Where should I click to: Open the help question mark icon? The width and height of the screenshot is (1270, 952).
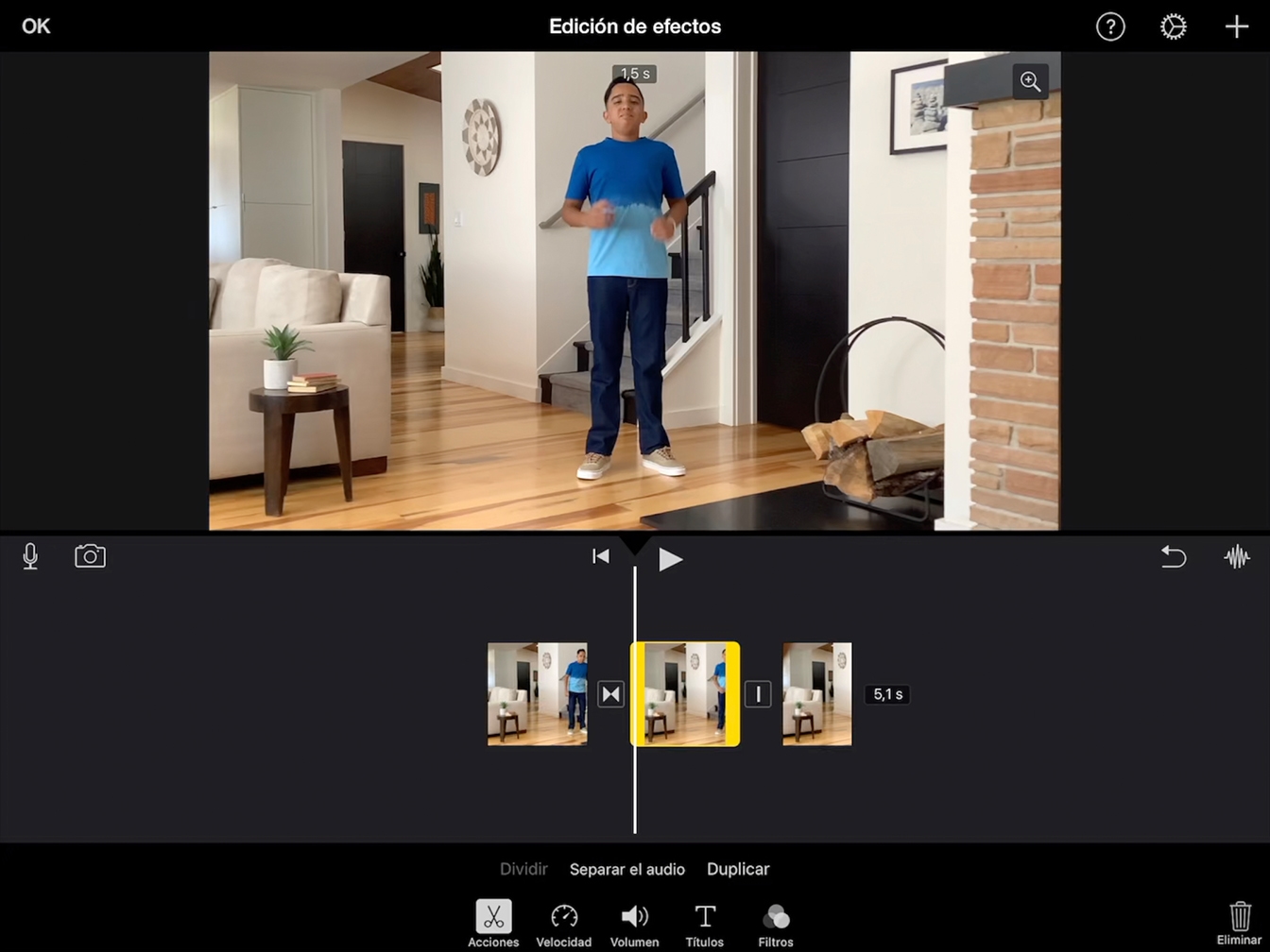tap(1110, 26)
